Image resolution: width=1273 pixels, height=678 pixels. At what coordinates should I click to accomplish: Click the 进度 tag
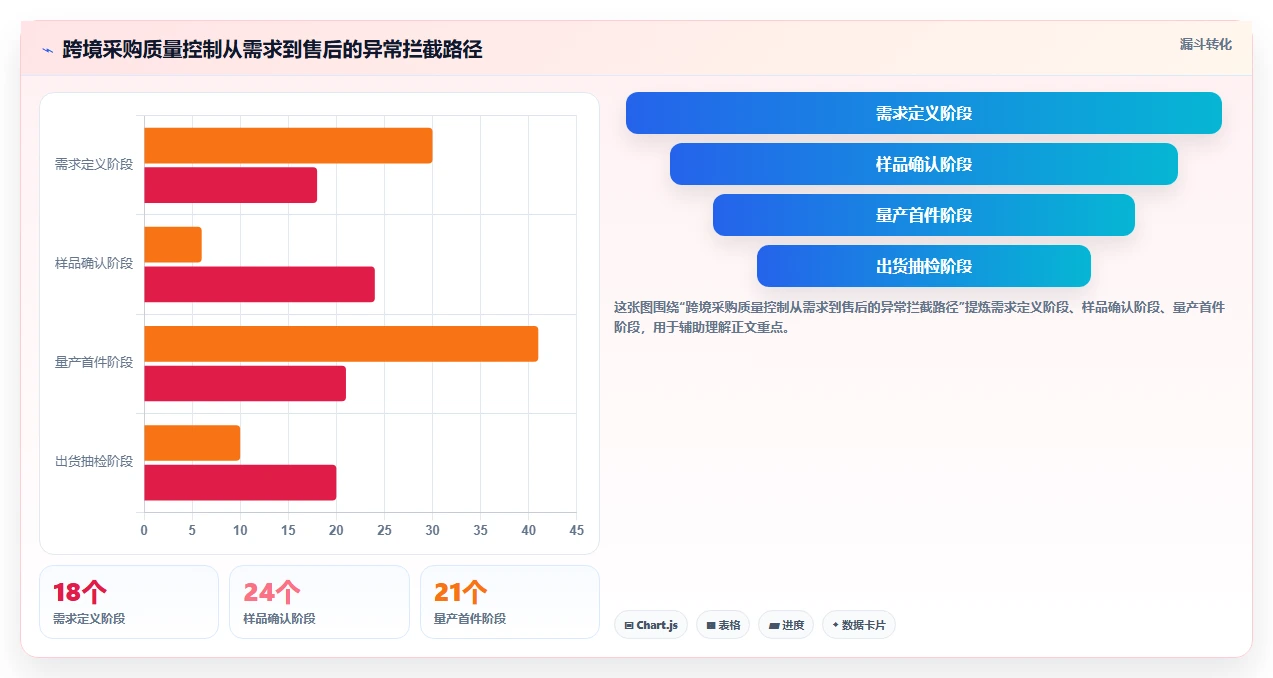click(786, 625)
